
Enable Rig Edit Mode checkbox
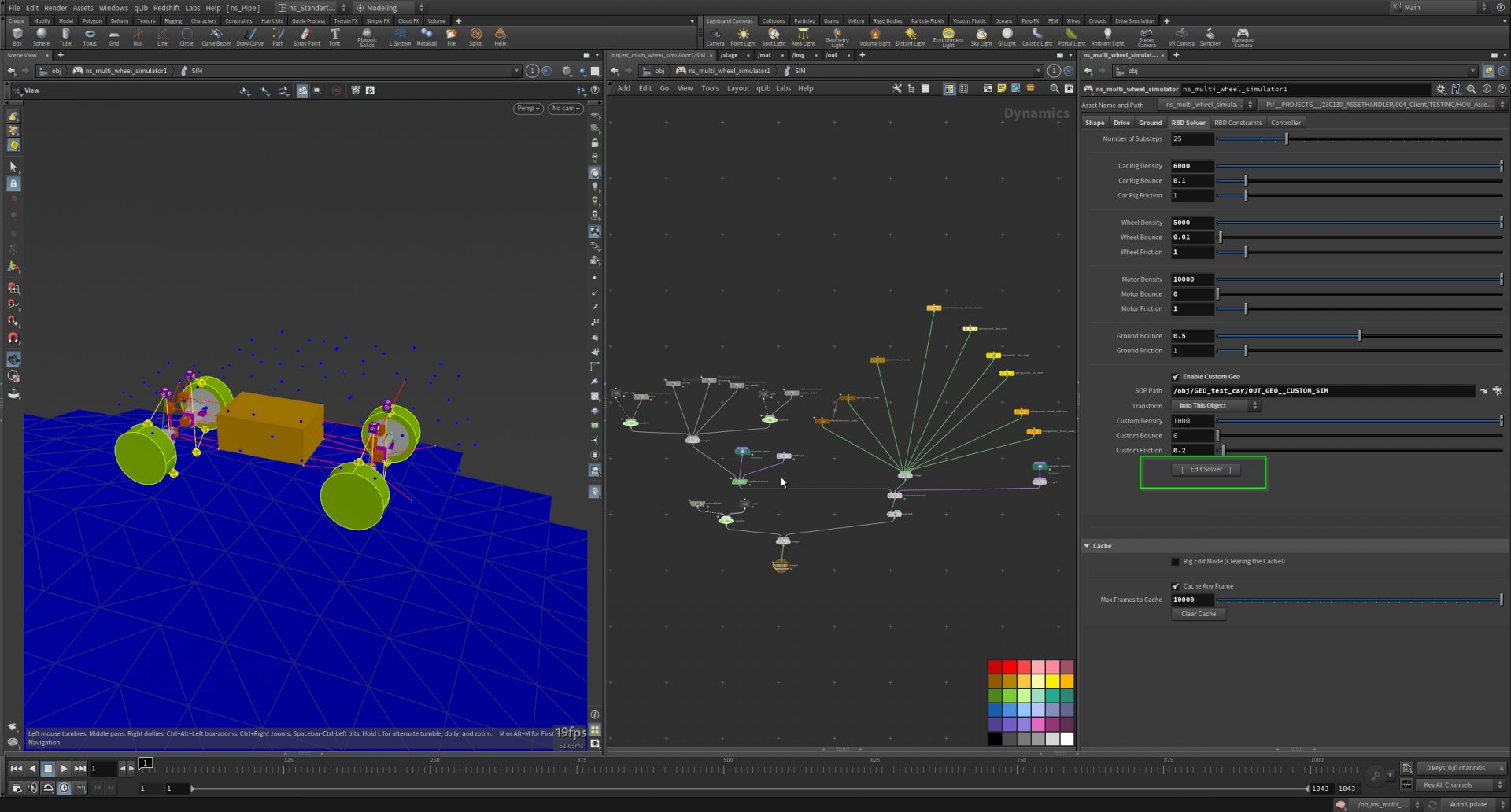click(x=1176, y=562)
